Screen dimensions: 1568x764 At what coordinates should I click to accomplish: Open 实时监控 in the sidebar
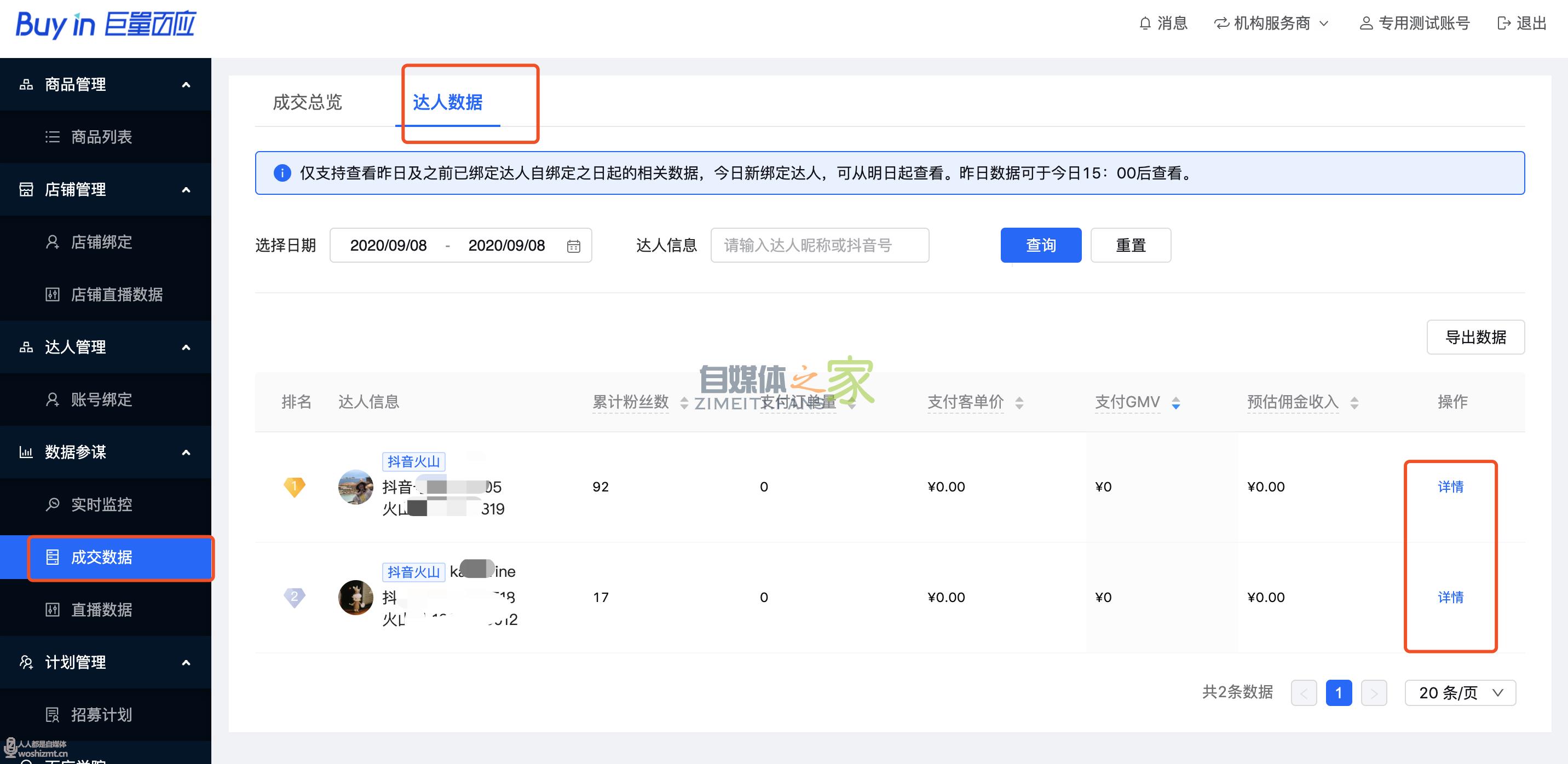tap(101, 504)
